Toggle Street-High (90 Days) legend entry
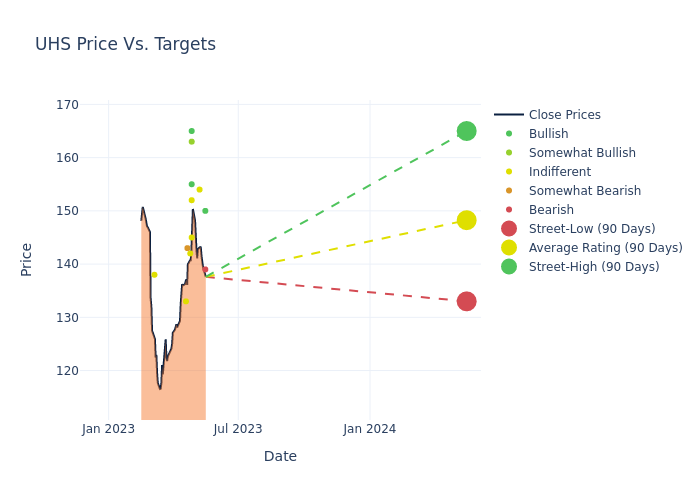Viewport: 700px width, 500px height. (594, 267)
